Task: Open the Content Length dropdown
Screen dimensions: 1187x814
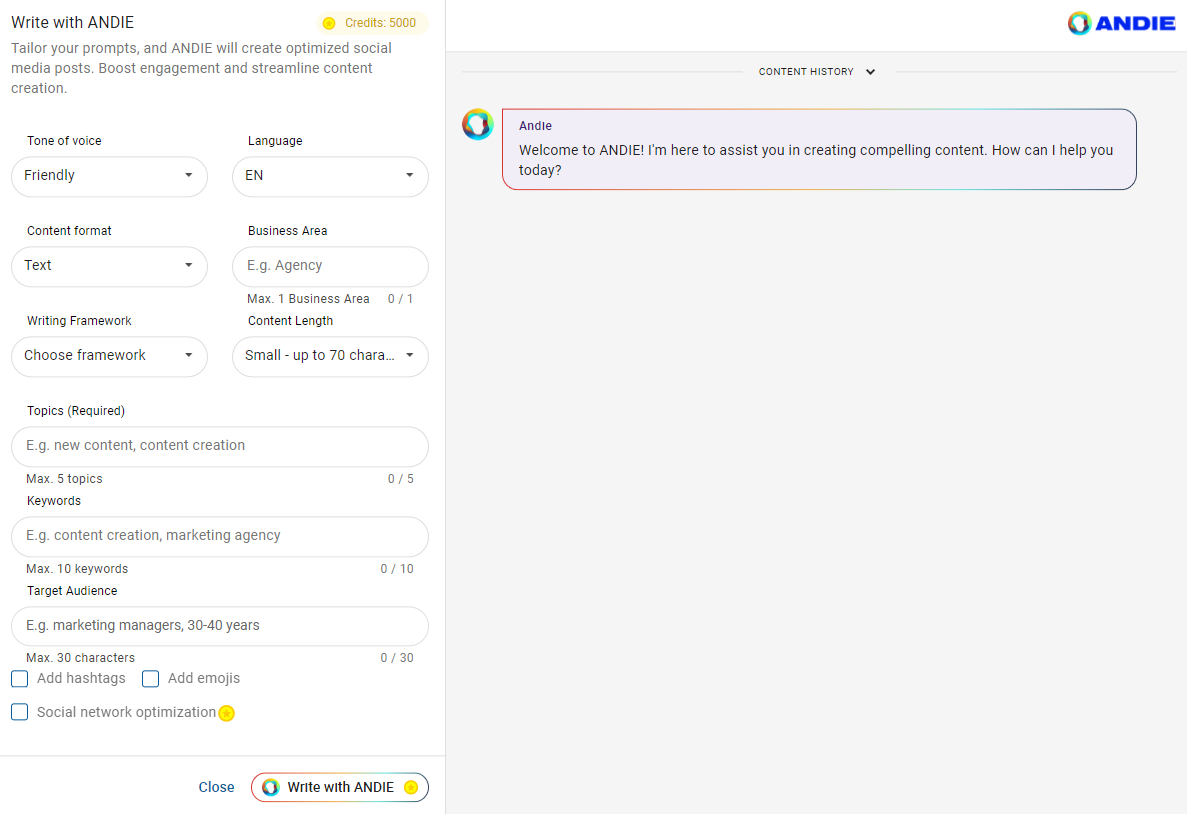Action: coord(330,357)
